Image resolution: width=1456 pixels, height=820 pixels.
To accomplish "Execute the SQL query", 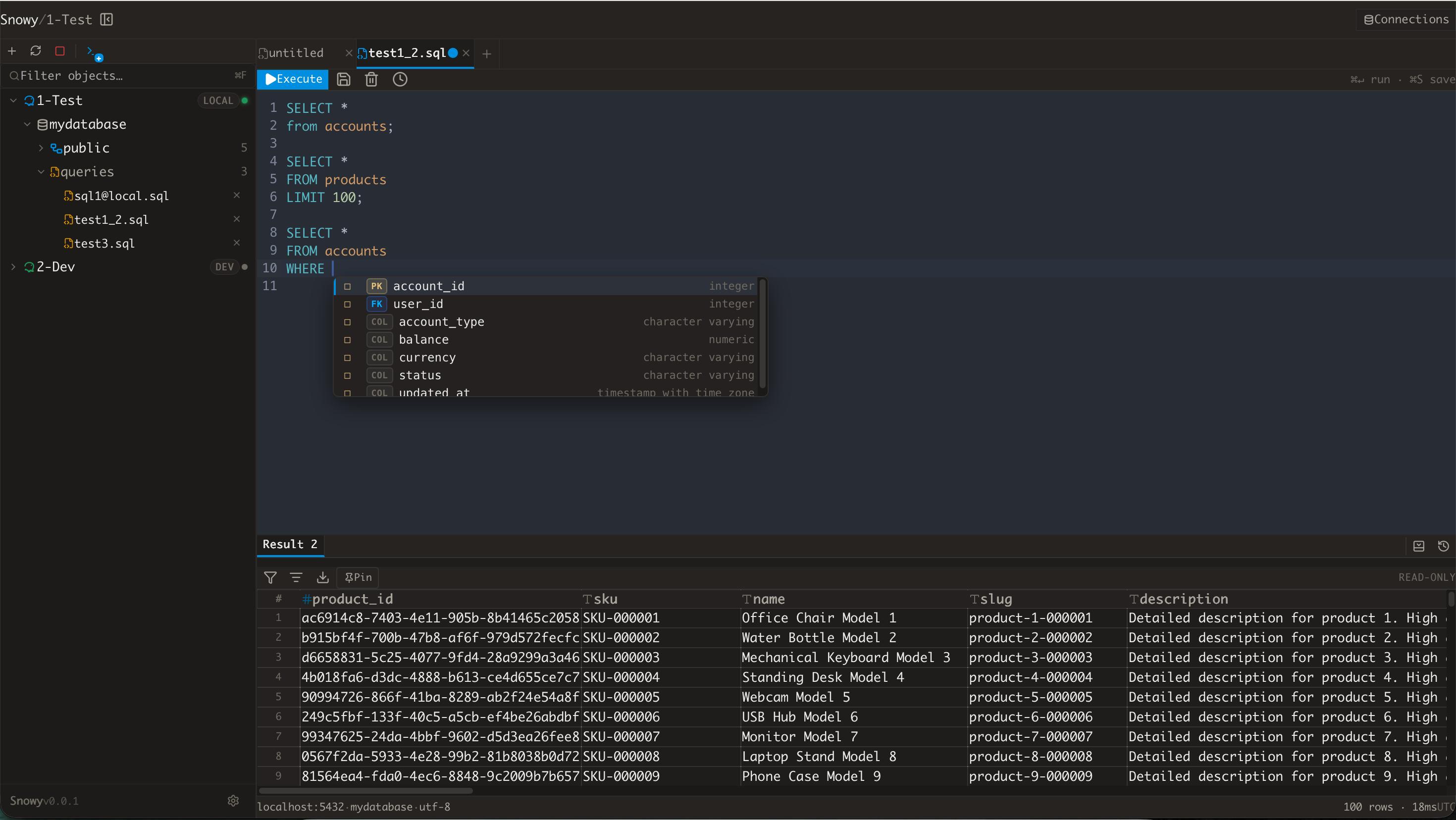I will coord(293,79).
